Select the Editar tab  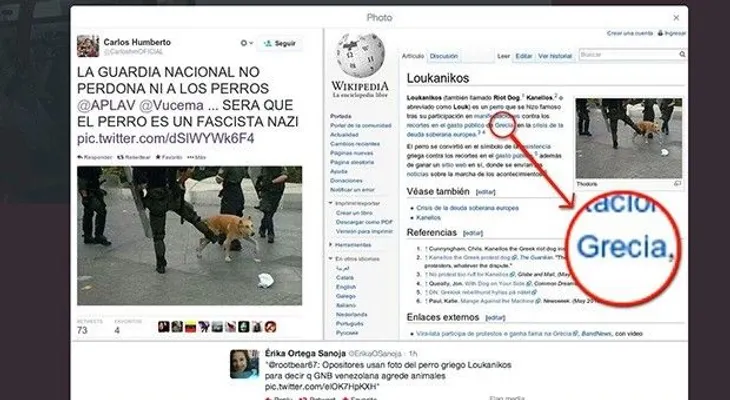pyautogui.click(x=523, y=56)
